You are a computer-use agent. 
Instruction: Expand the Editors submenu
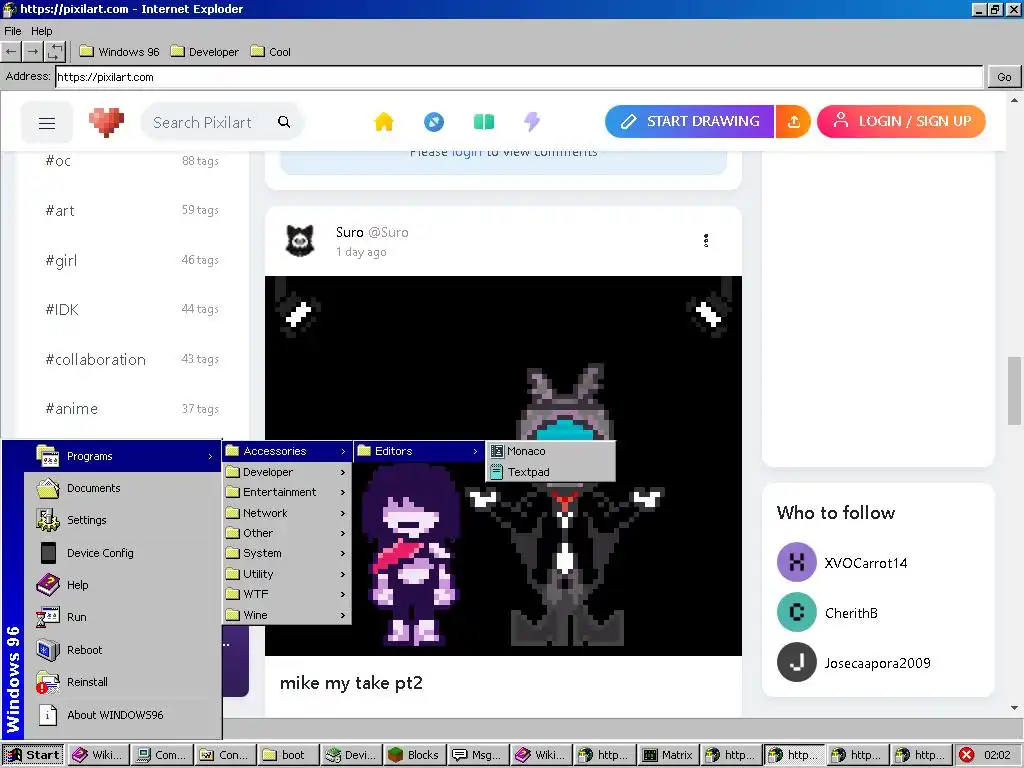coord(419,451)
